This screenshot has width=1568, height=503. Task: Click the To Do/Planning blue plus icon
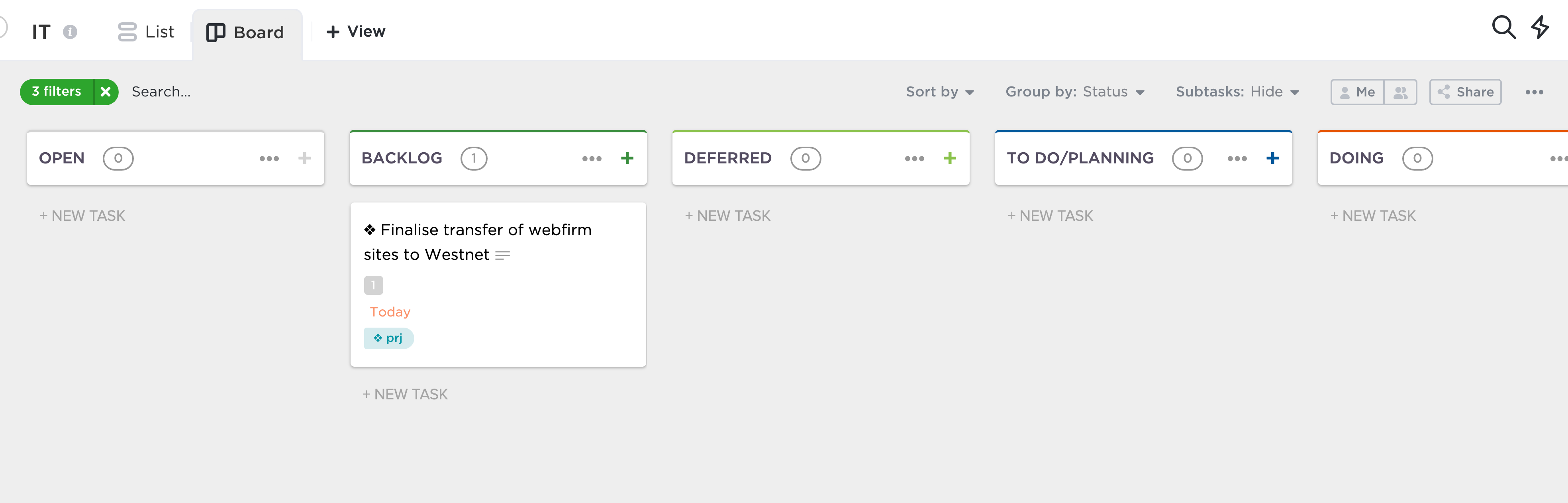point(1272,158)
